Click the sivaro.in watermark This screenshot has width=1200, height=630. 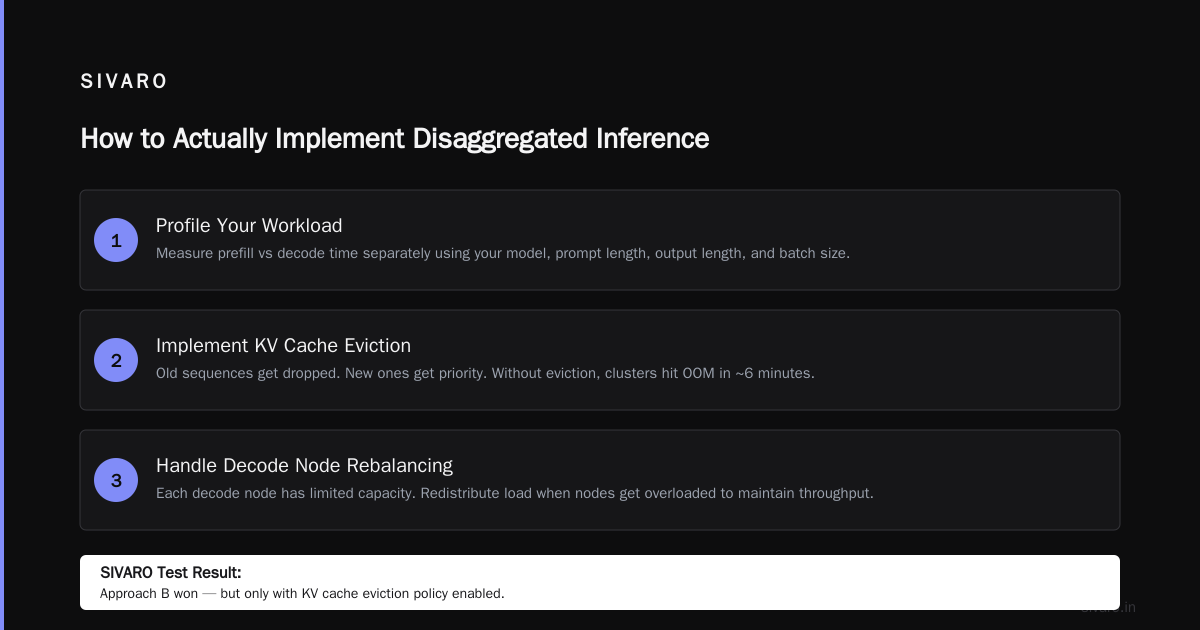tap(1108, 607)
